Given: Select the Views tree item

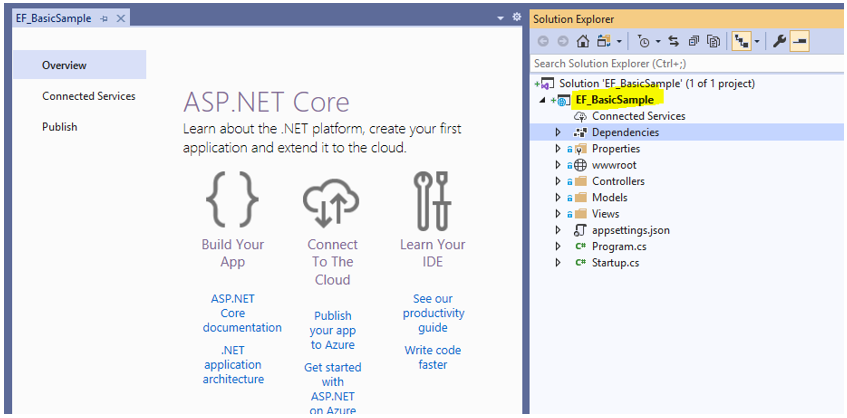Looking at the screenshot, I should [606, 214].
